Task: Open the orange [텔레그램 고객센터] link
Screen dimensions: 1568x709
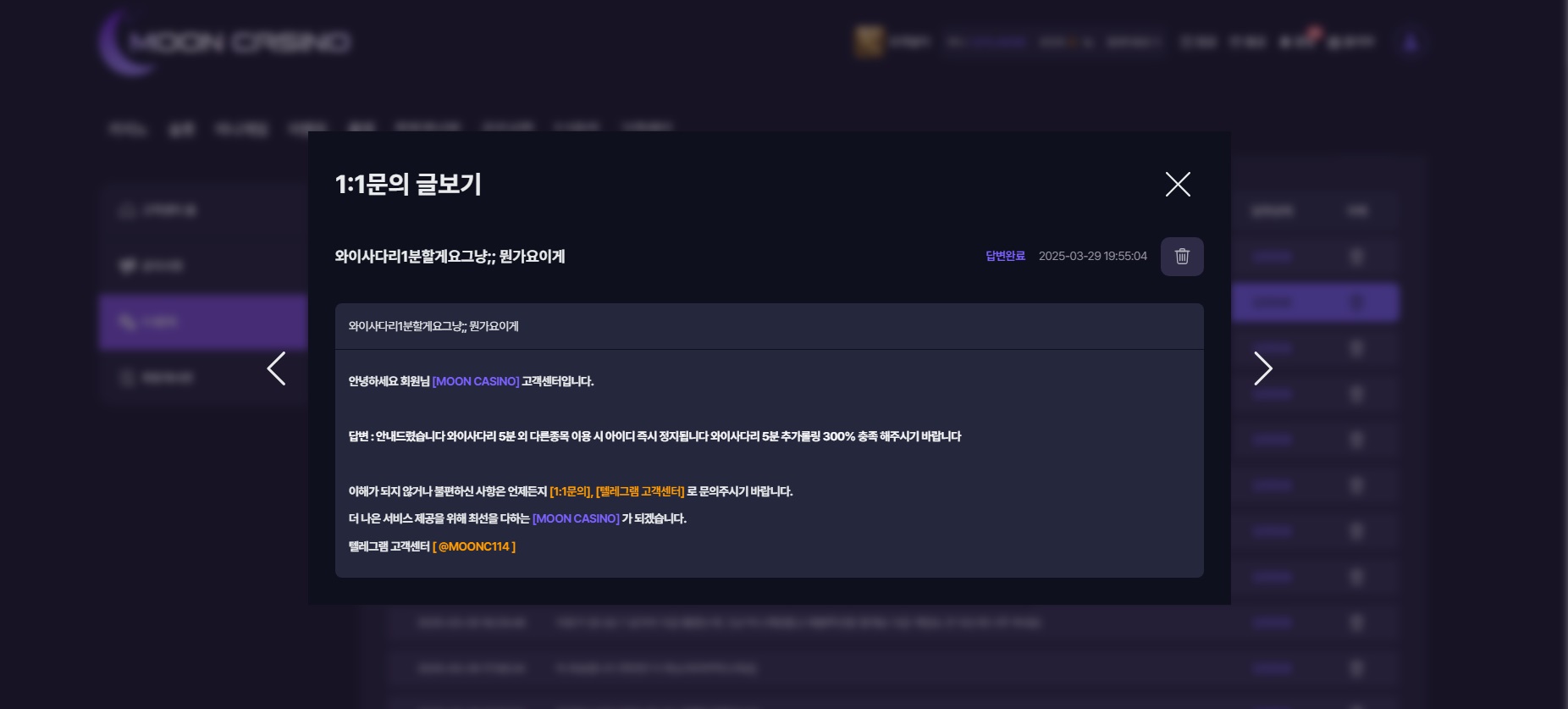Action: click(640, 491)
